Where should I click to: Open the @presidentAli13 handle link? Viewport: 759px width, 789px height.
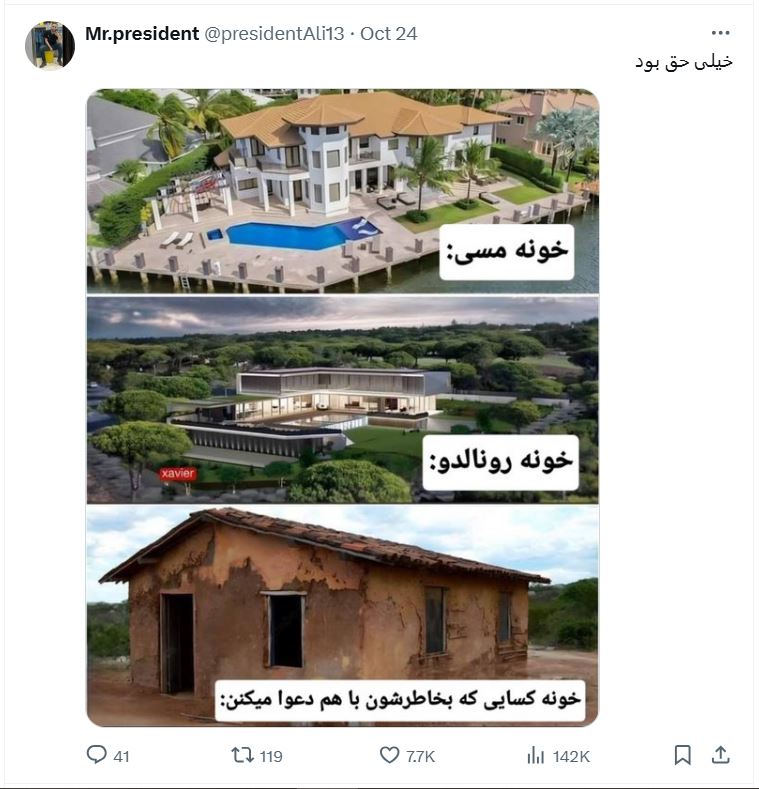point(274,34)
